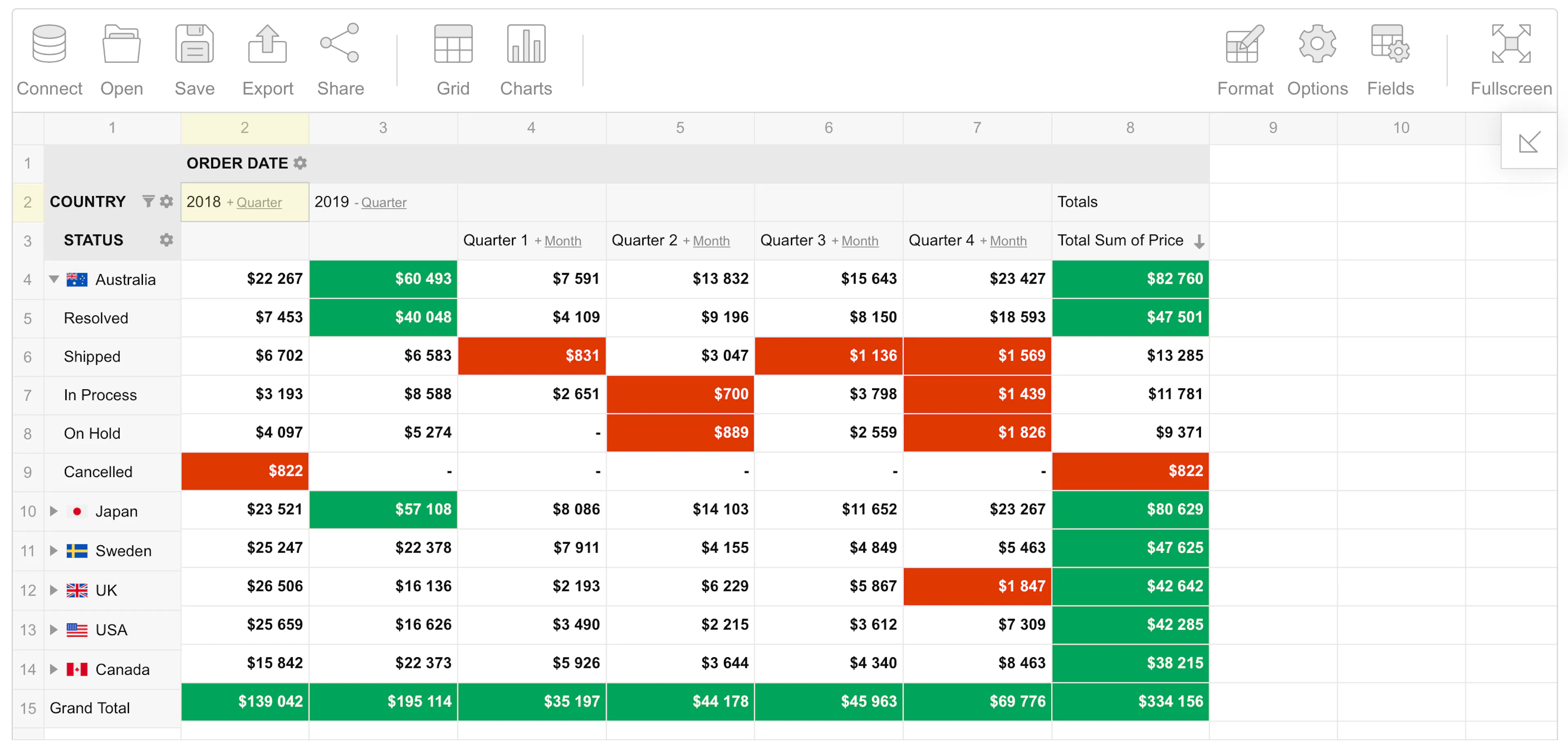Image resolution: width=1568 pixels, height=754 pixels.
Task: Click the $38 215 Canada total cell
Action: tap(1130, 663)
